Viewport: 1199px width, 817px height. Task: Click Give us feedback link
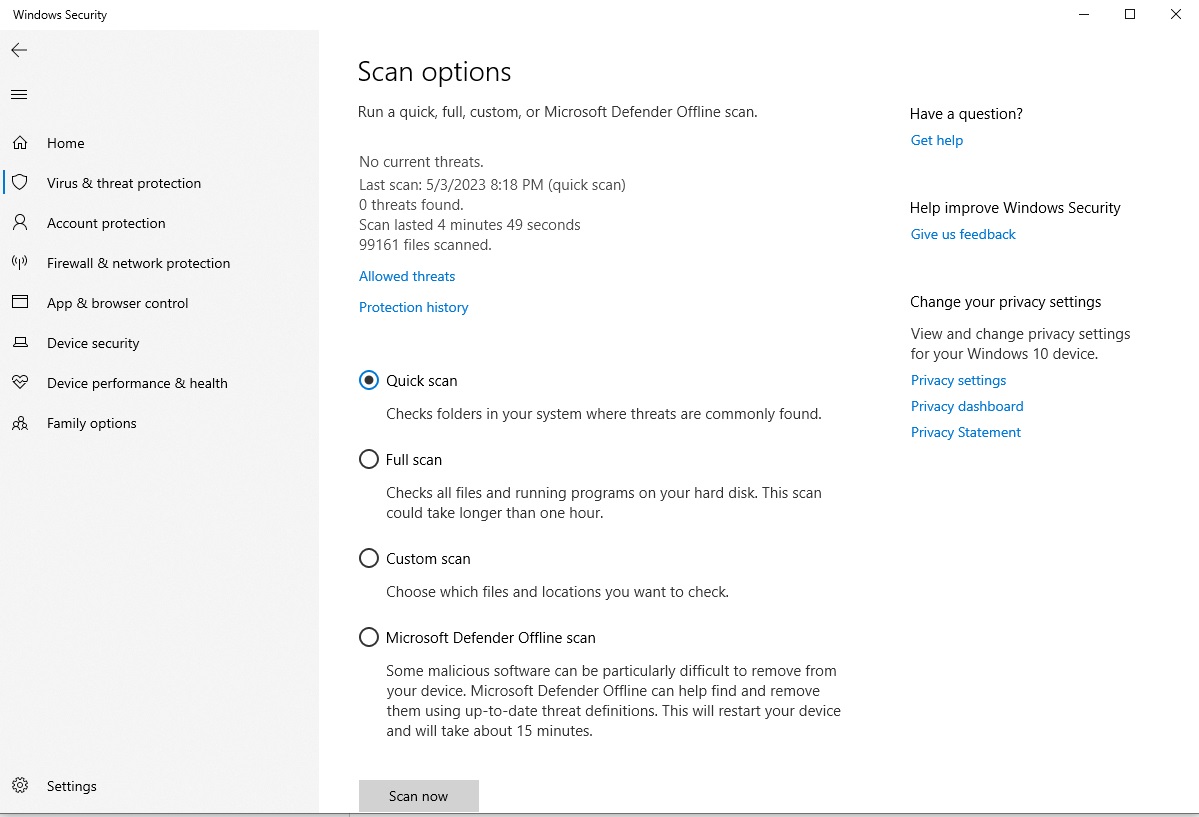tap(963, 234)
